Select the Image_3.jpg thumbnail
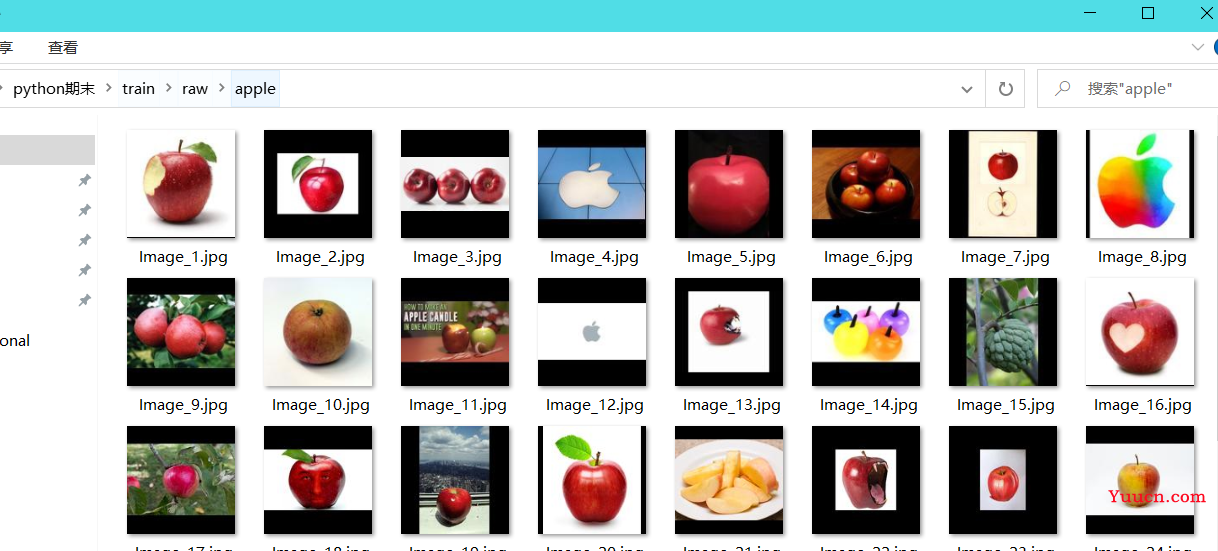The width and height of the screenshot is (1218, 551). (455, 184)
